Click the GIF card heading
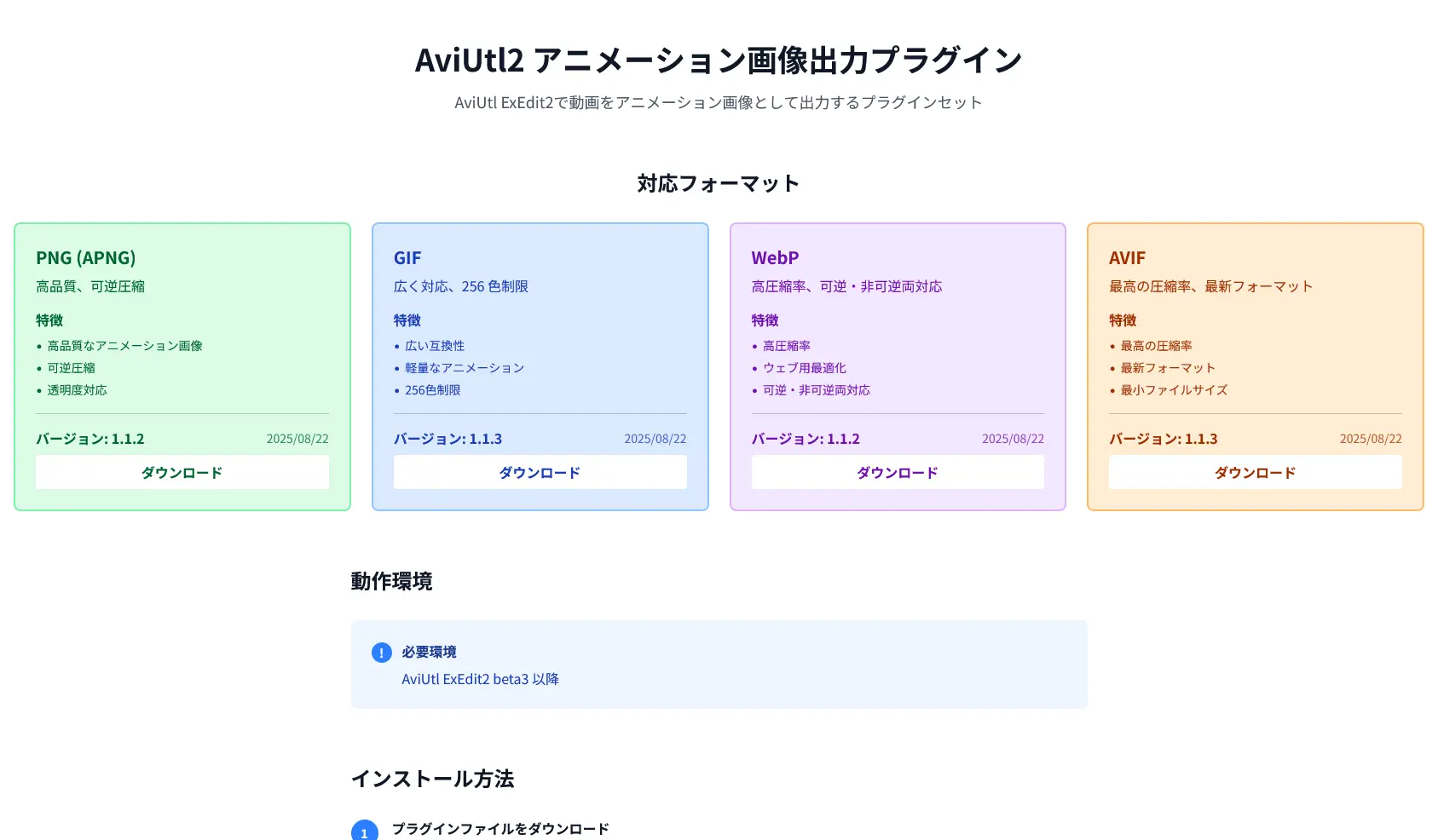This screenshot has width=1438, height=840. click(x=407, y=258)
